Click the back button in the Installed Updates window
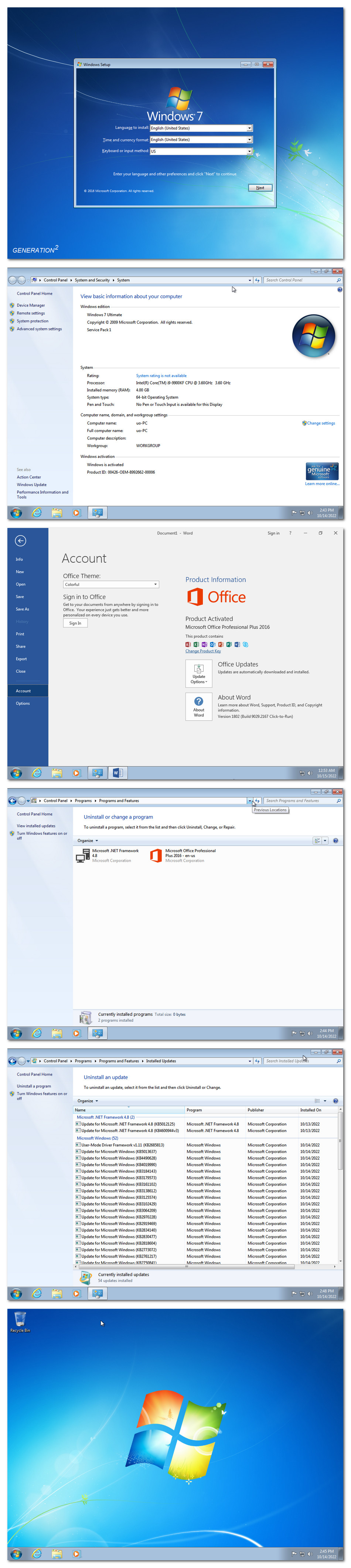 (x=12, y=1061)
